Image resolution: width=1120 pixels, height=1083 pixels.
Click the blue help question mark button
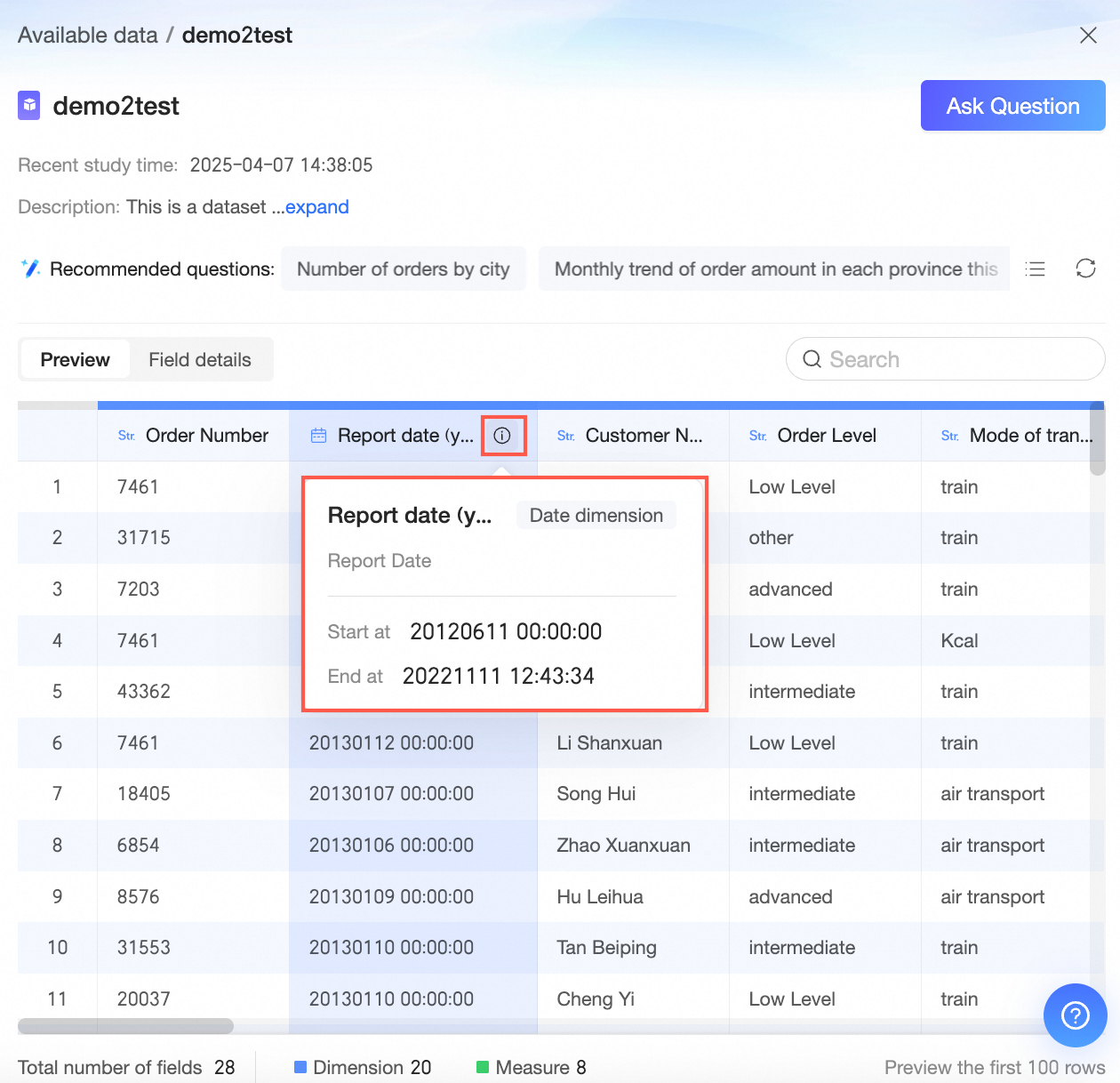[x=1075, y=1015]
